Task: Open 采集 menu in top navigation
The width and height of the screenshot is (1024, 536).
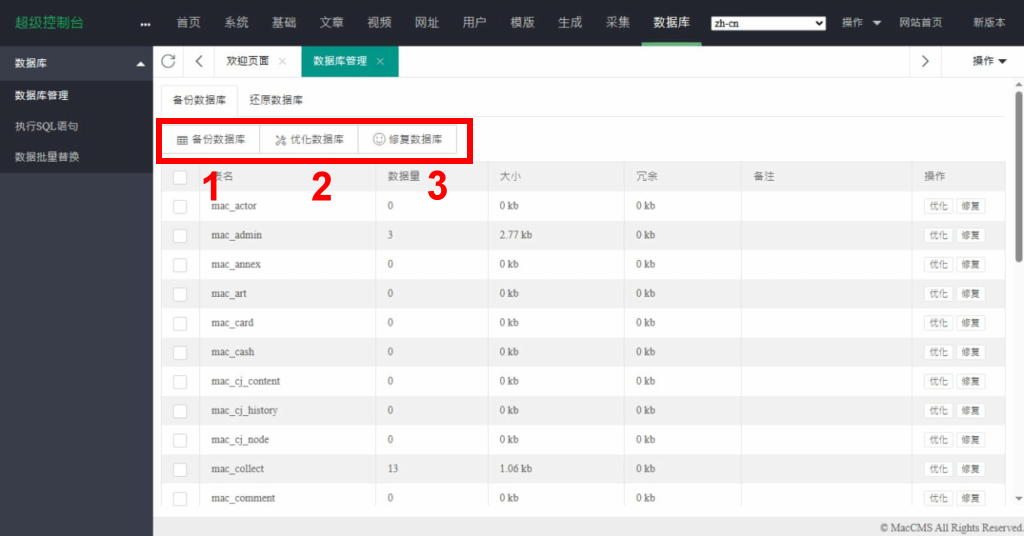Action: tap(618, 23)
